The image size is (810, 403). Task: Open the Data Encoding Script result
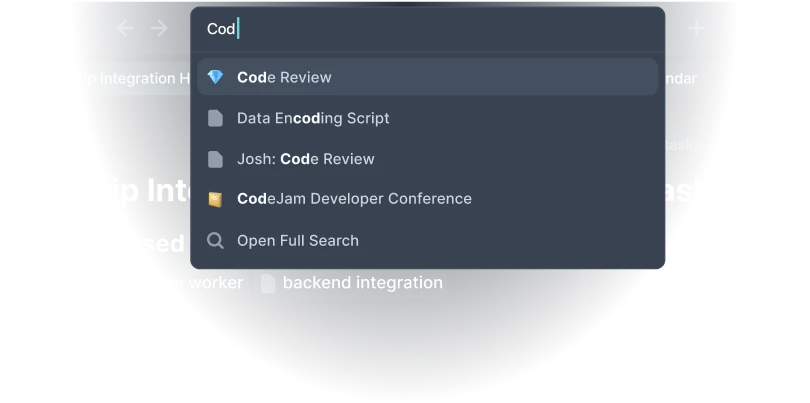click(x=313, y=118)
